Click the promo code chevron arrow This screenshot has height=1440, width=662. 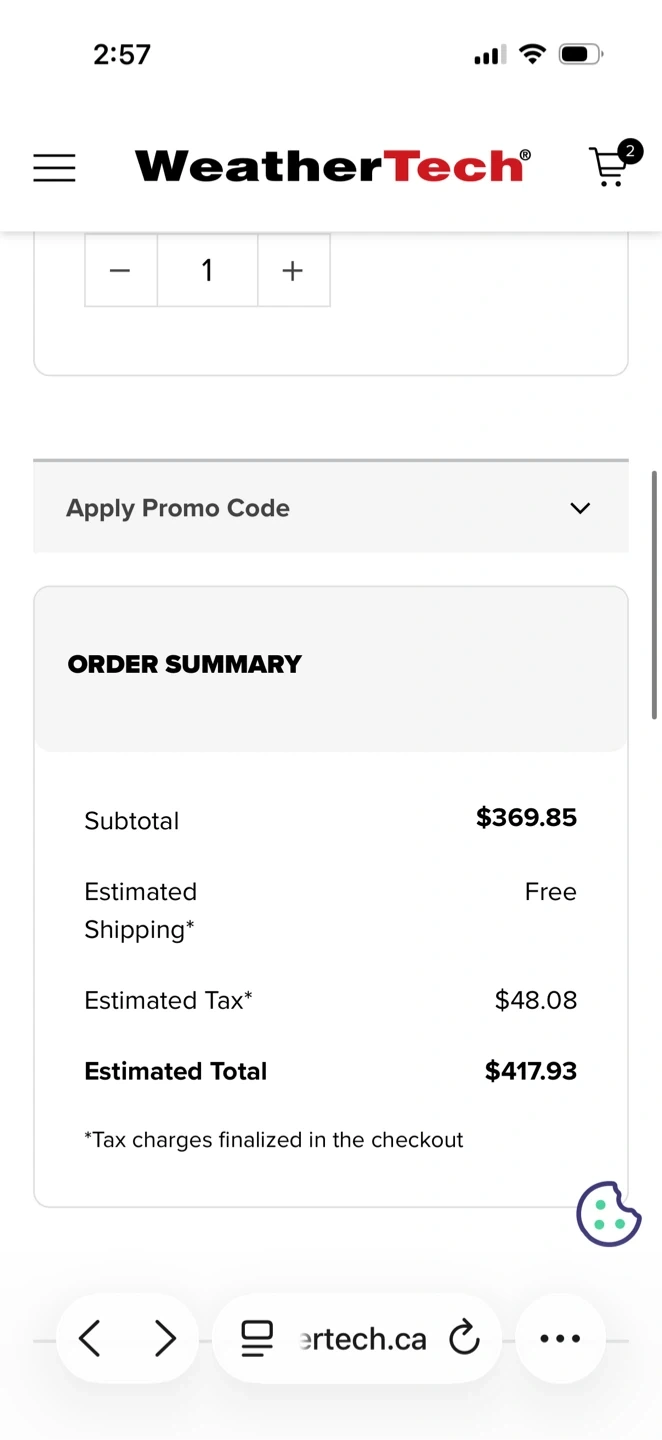pyautogui.click(x=580, y=508)
